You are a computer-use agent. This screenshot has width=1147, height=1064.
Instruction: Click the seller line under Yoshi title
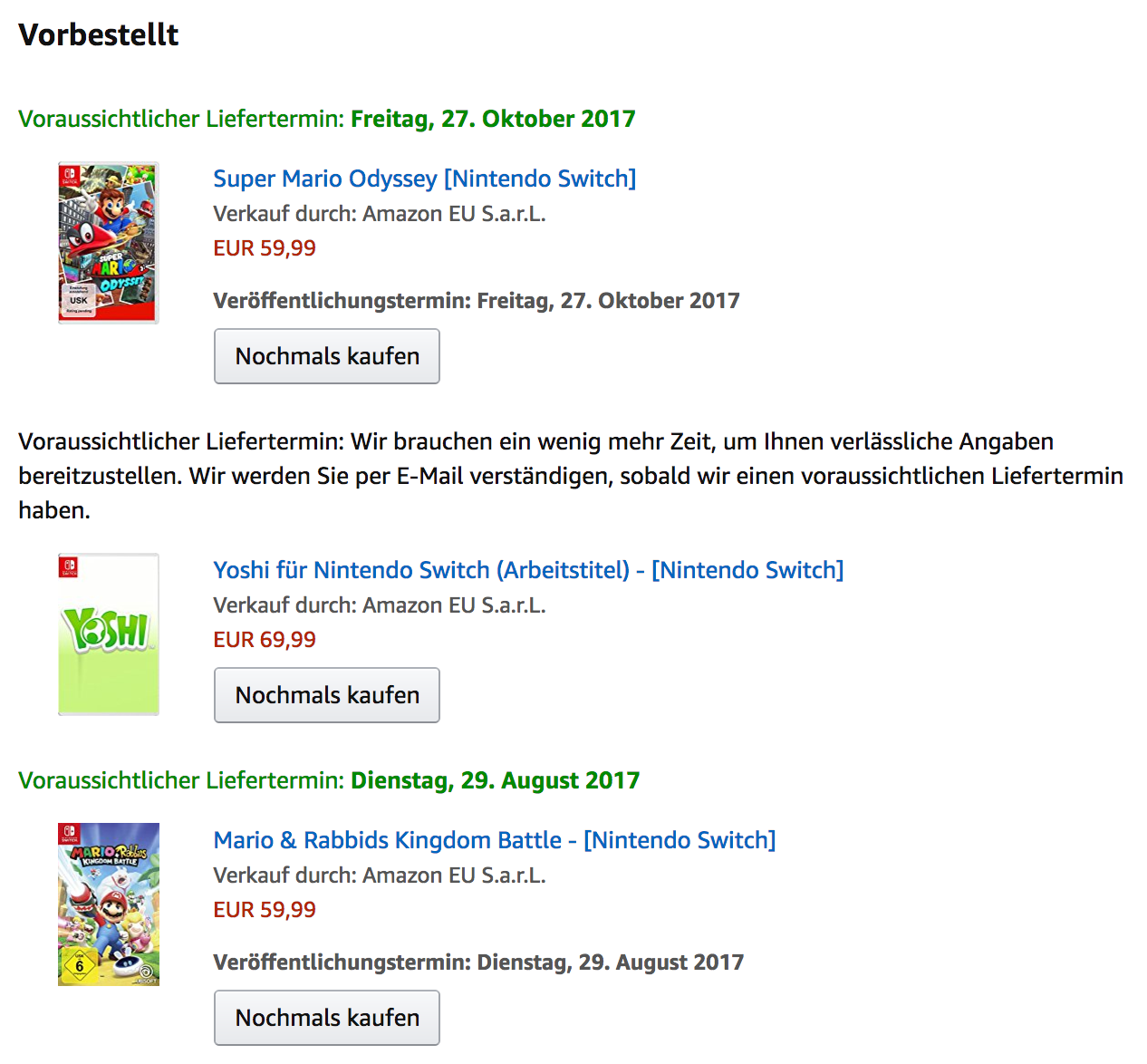(x=379, y=605)
